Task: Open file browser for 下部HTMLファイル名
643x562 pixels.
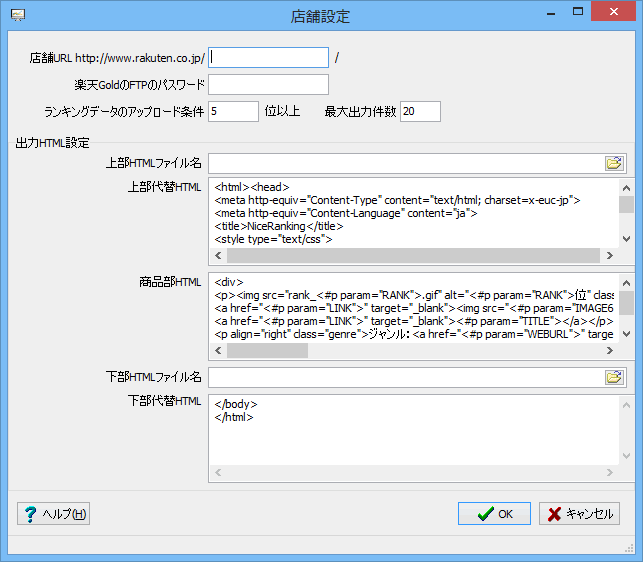Action: (x=614, y=377)
